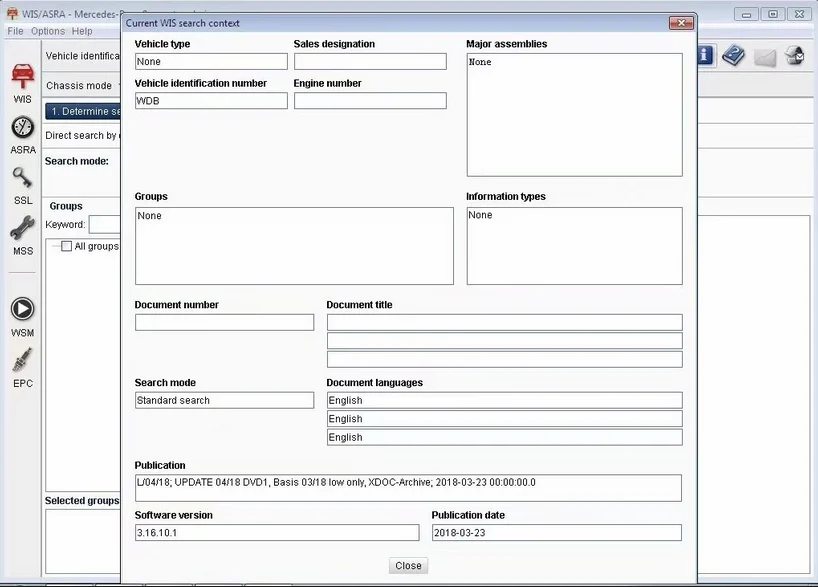Image resolution: width=818 pixels, height=587 pixels.
Task: Click the second Document title field
Action: [504, 341]
